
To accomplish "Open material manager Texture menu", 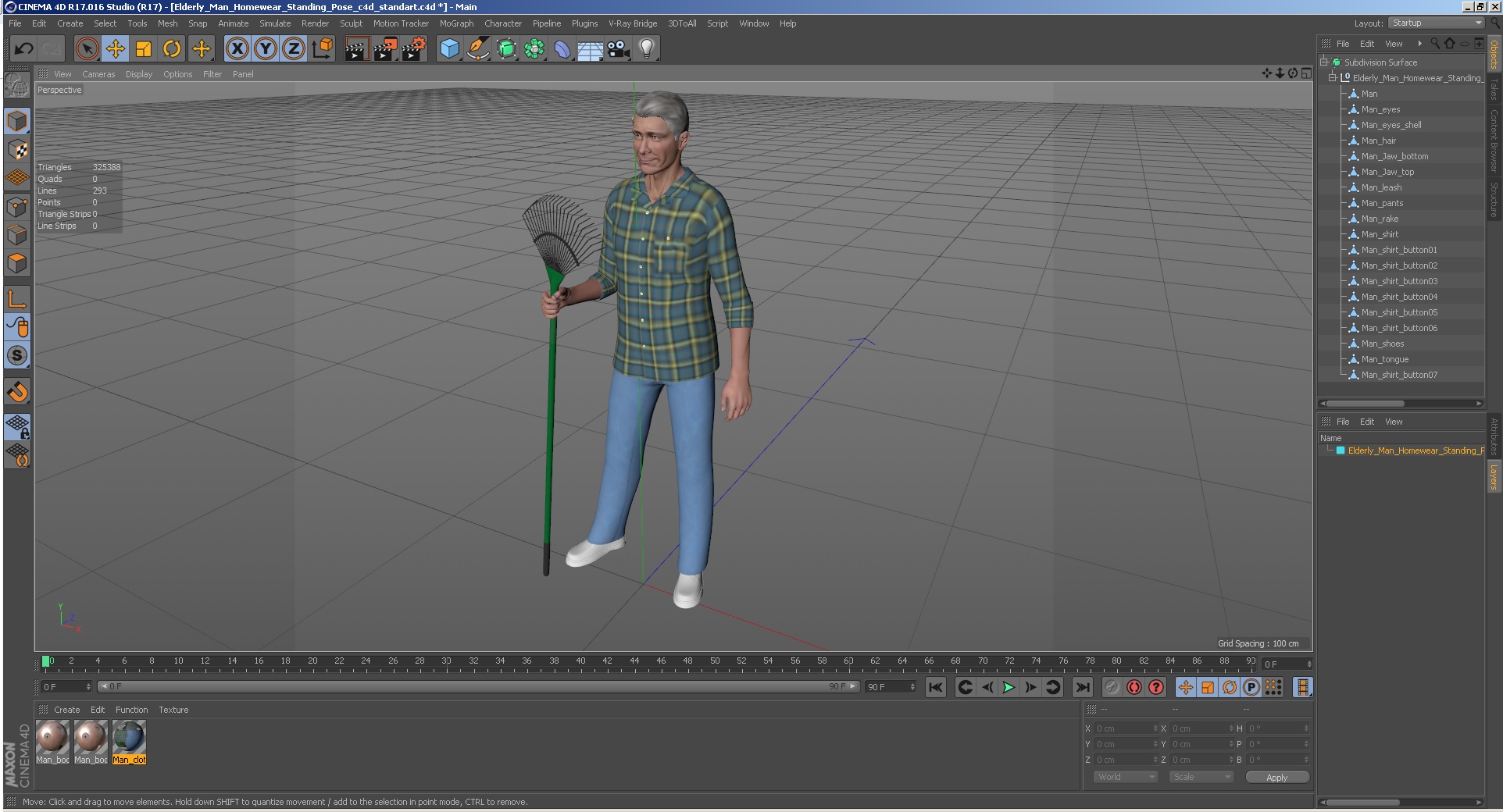I will point(173,710).
